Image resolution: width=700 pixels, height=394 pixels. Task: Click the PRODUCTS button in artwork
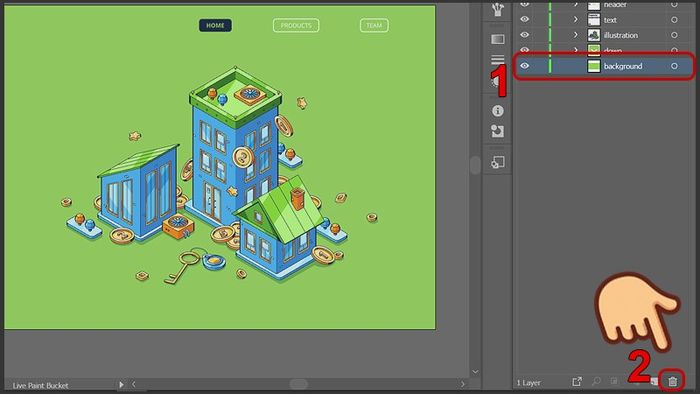coord(296,25)
